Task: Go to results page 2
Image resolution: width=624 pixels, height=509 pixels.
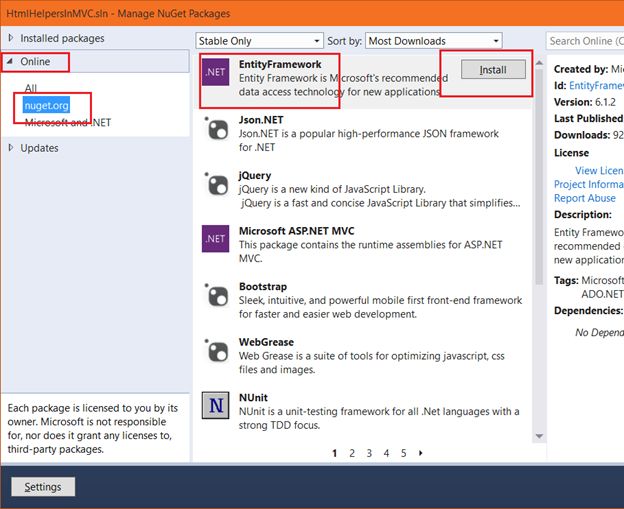Action: click(352, 453)
